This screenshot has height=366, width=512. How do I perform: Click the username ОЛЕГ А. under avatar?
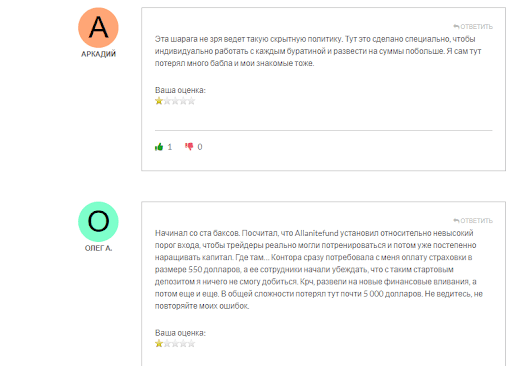pyautogui.click(x=98, y=248)
